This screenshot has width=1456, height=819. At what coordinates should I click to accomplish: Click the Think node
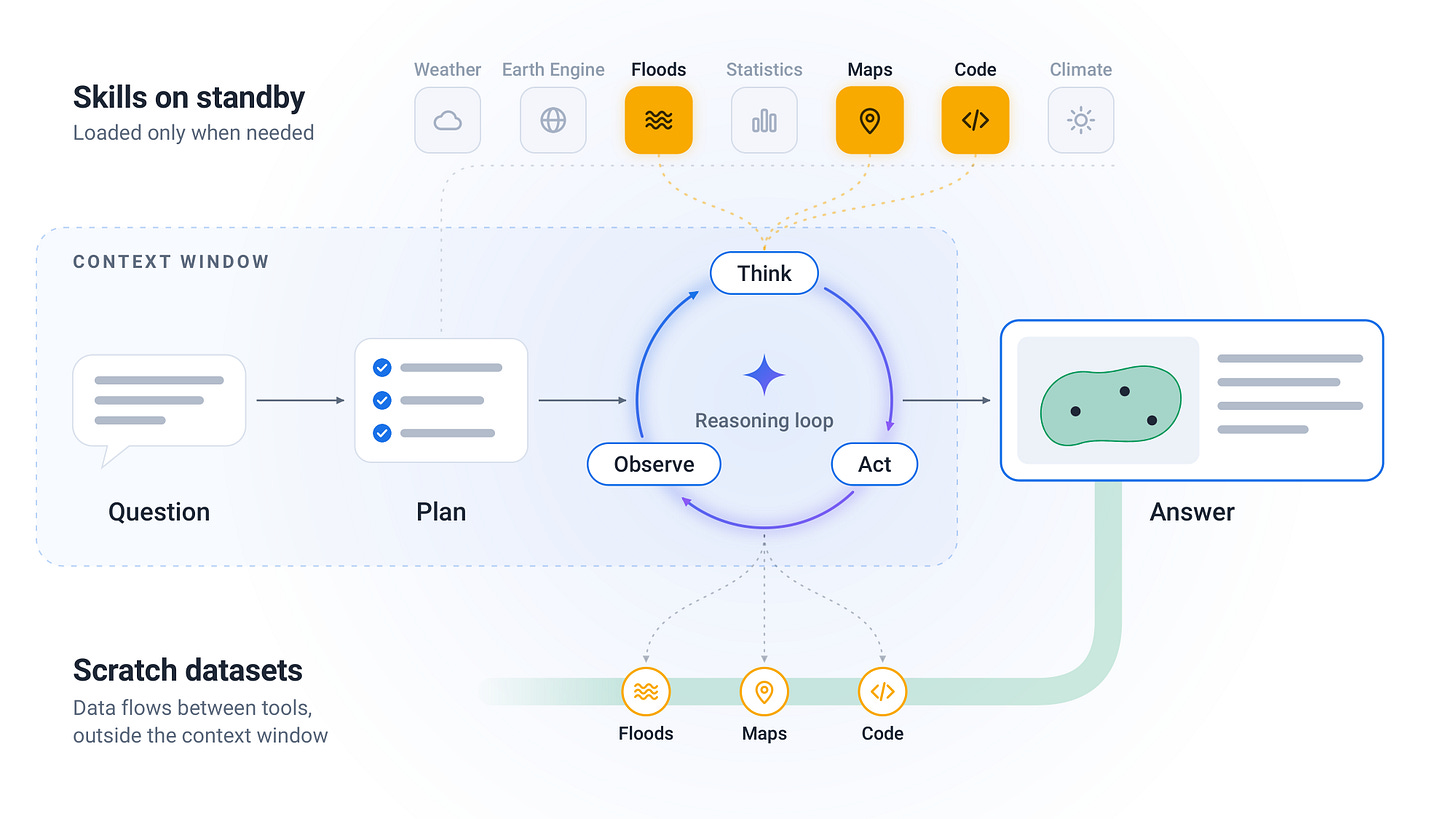(x=764, y=273)
